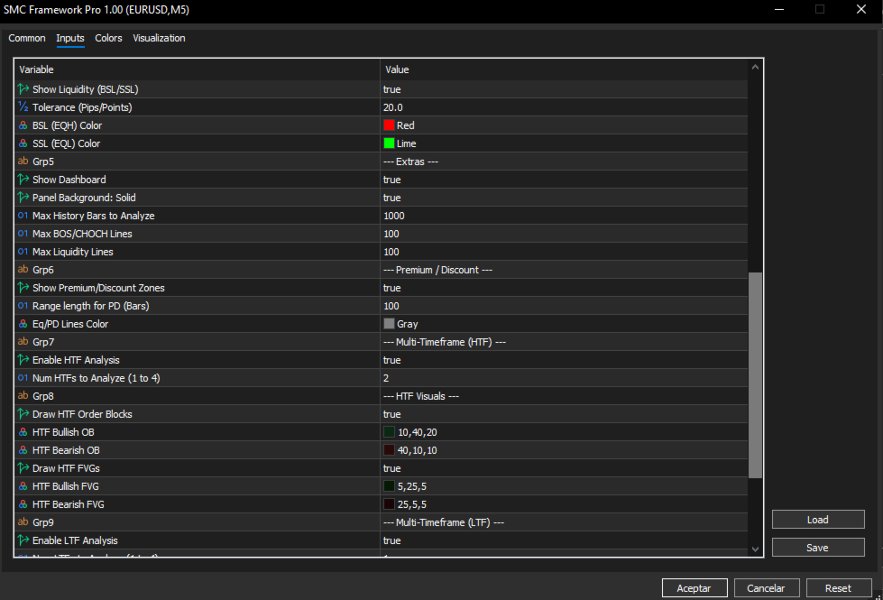
Task: Click the Max Liquidity Lines value field
Action: tap(564, 252)
